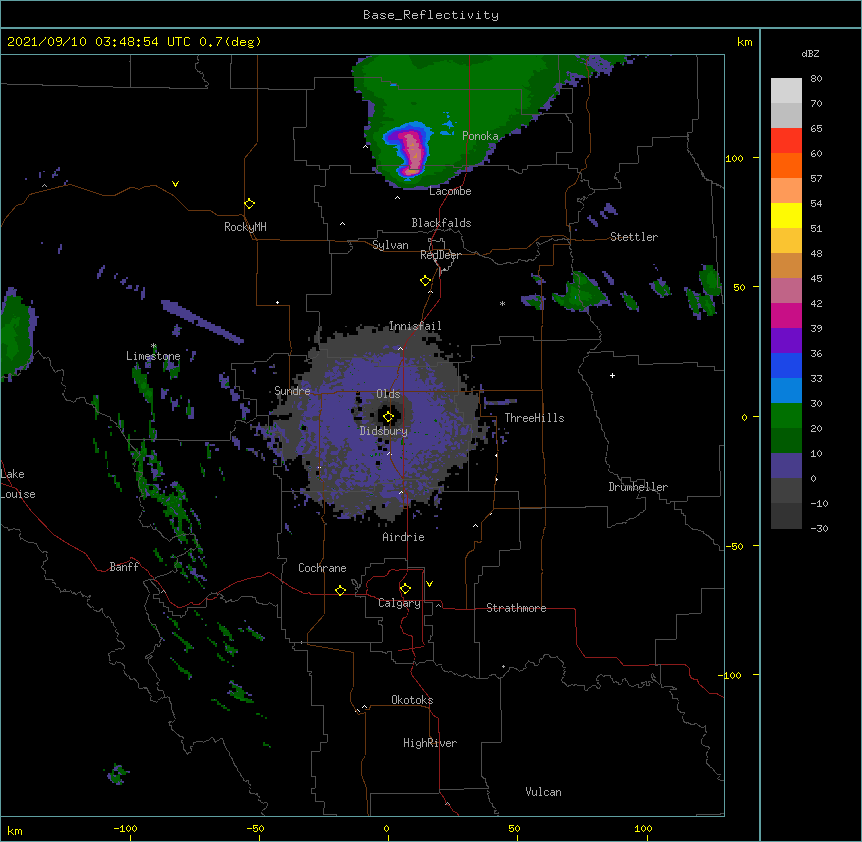The width and height of the screenshot is (862, 842).
Task: Click the -50 tick label on right axis
Action: coord(734,546)
